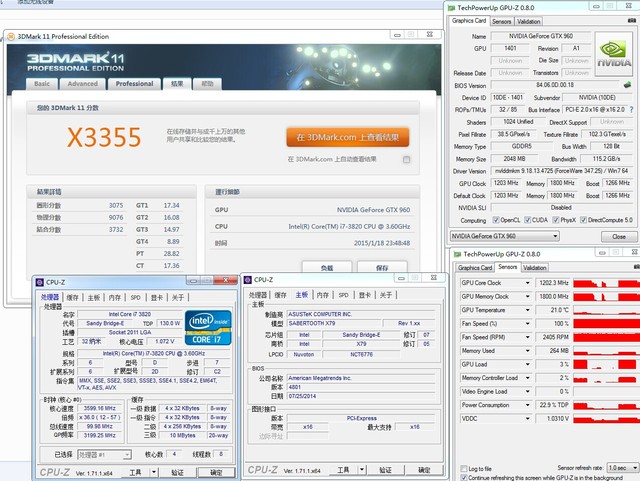Open SPD tab in right CPU-Z

[x=344, y=295]
